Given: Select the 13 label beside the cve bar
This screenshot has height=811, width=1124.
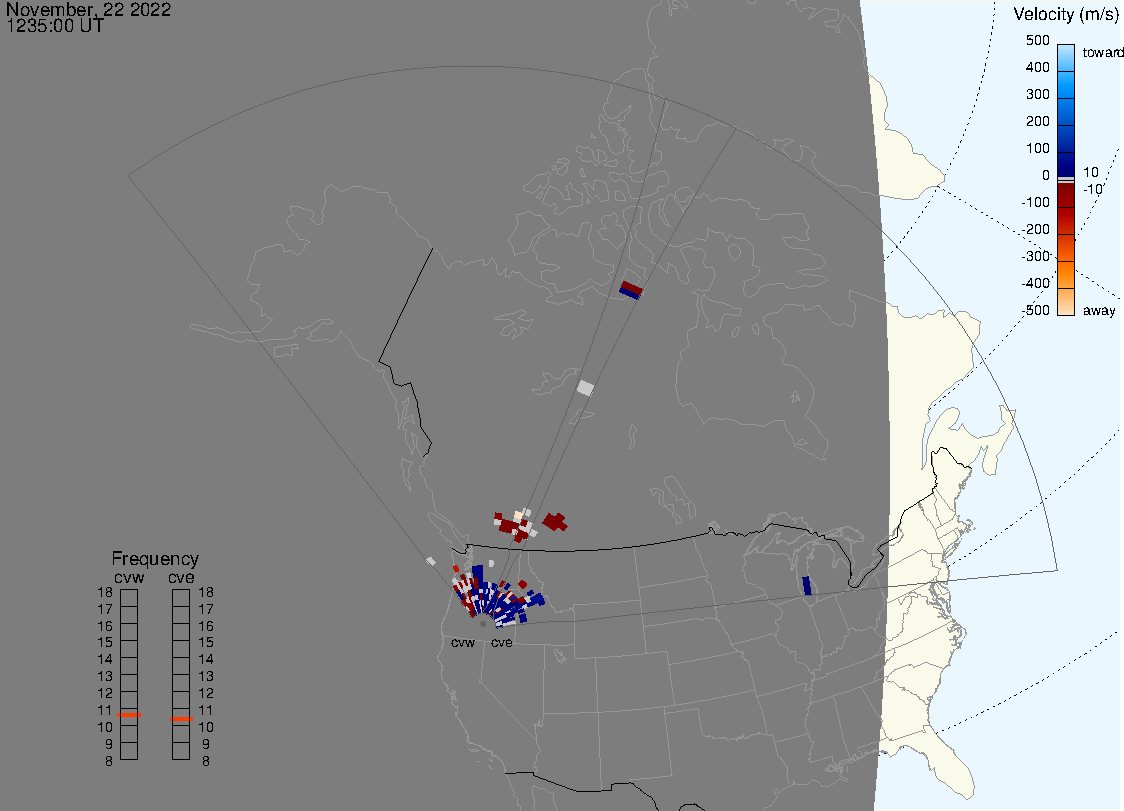Looking at the screenshot, I should [x=206, y=677].
